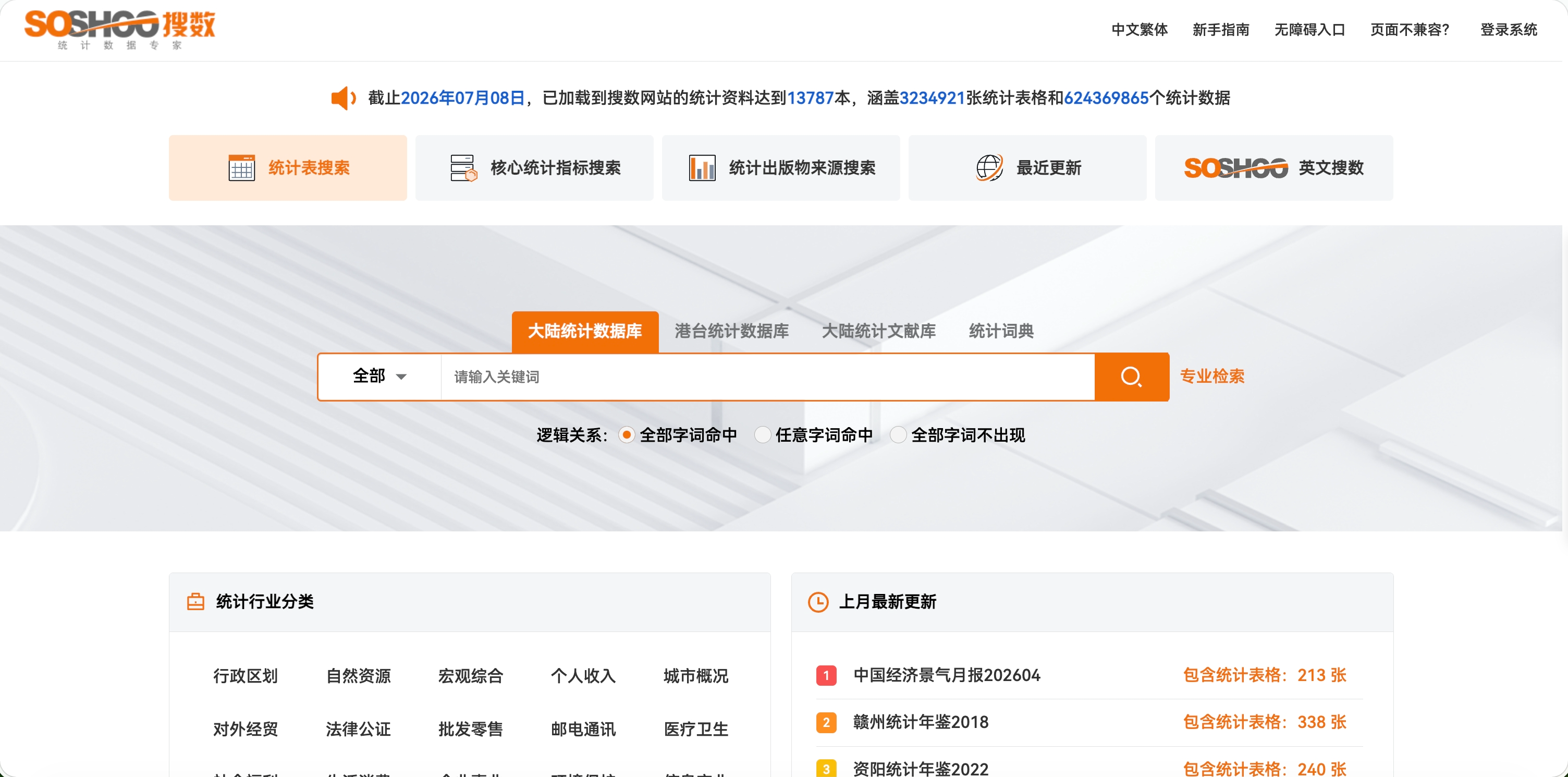Open 批发零售 category
This screenshot has height=777, width=1568.
tap(471, 729)
